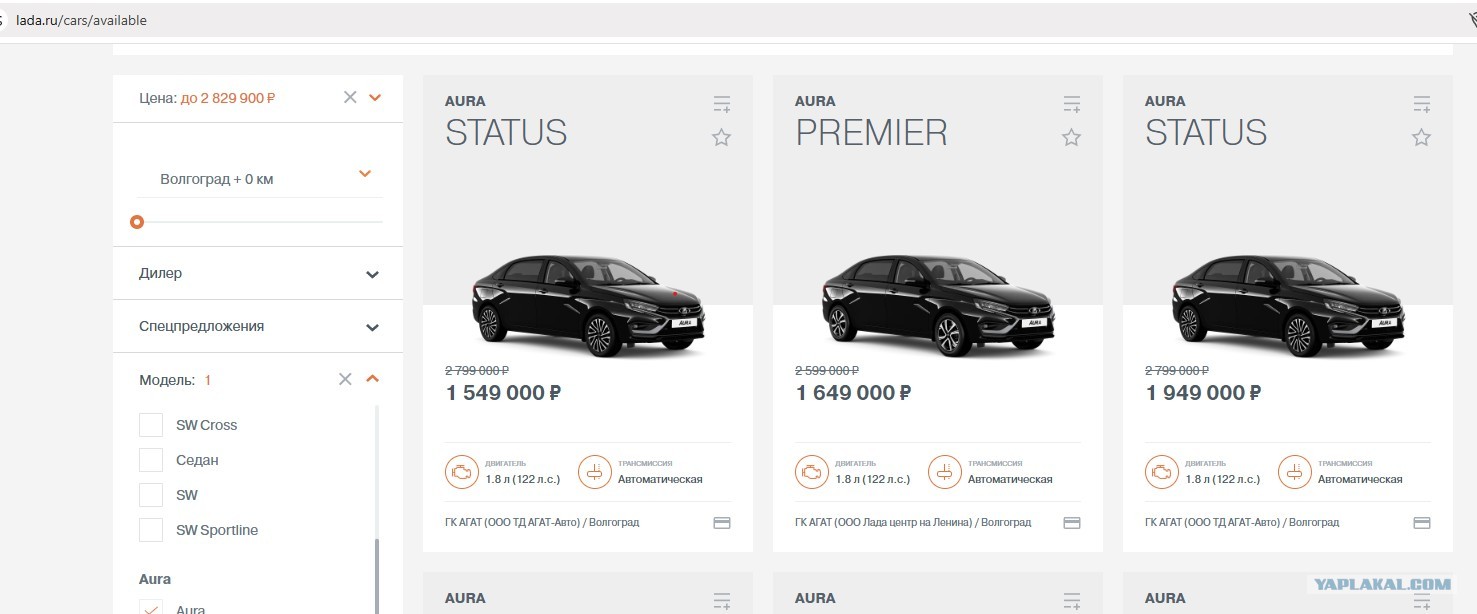Image resolution: width=1477 pixels, height=614 pixels.
Task: Click the distance radius slider handle
Action: [137, 222]
